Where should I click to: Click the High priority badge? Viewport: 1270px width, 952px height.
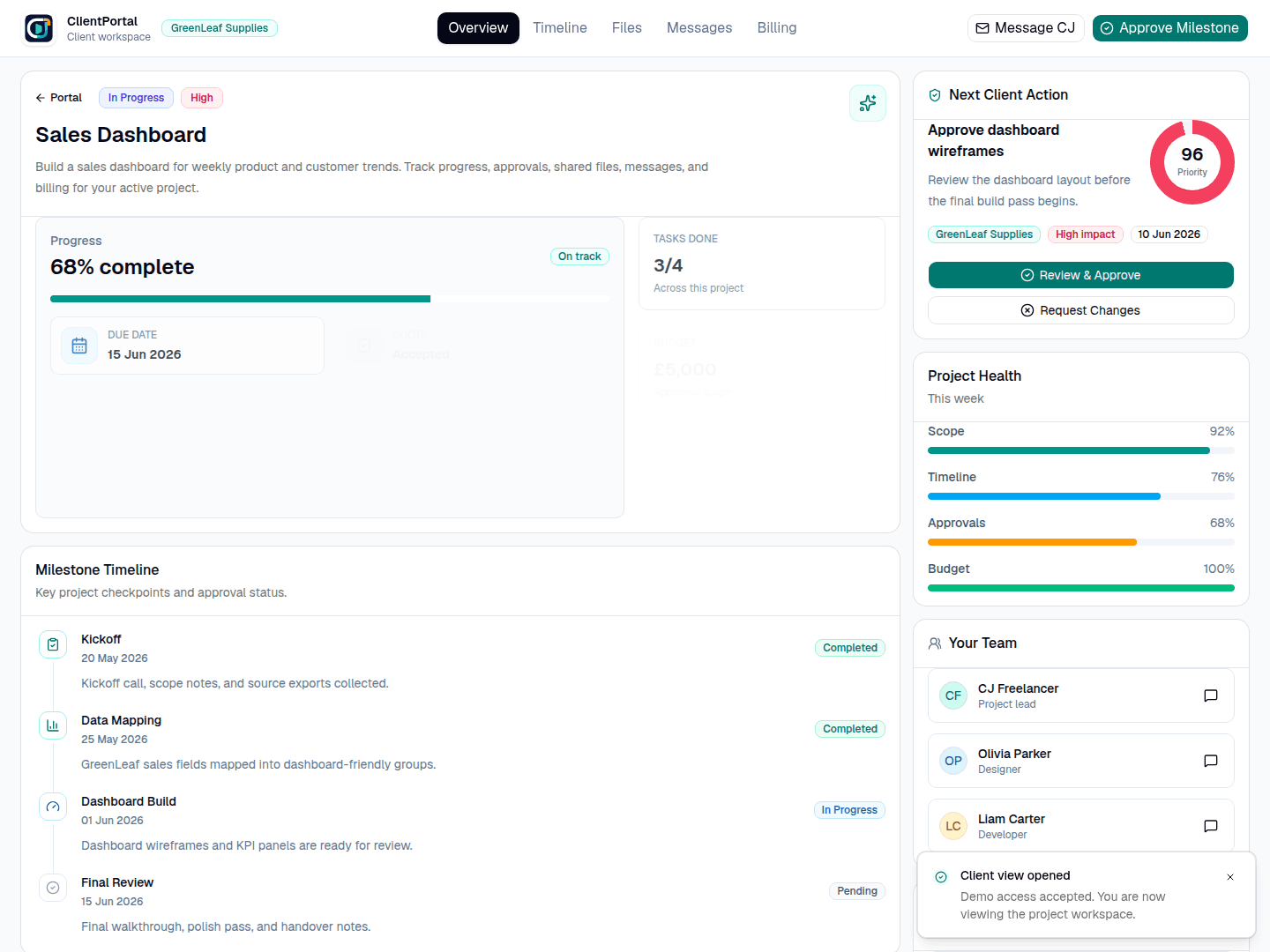[202, 98]
